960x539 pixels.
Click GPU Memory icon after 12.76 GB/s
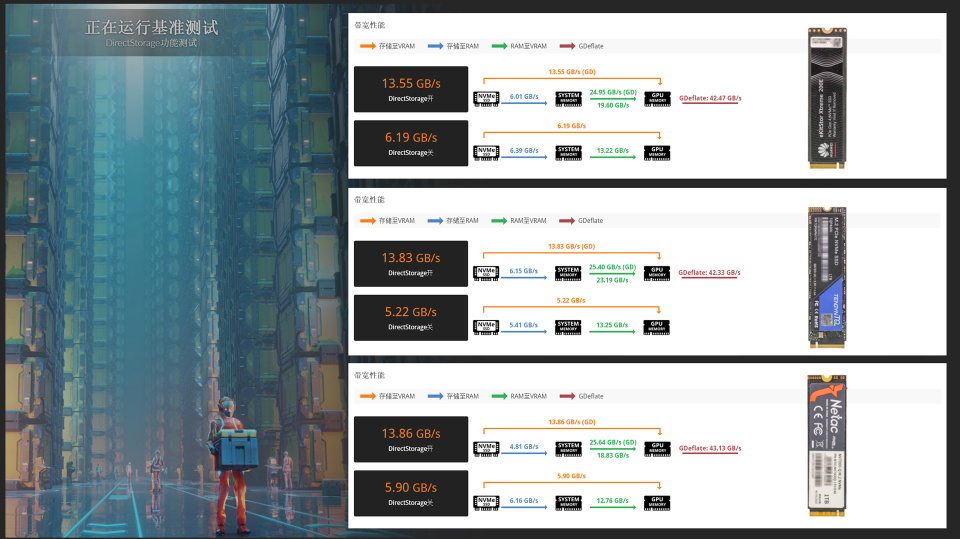coord(657,503)
